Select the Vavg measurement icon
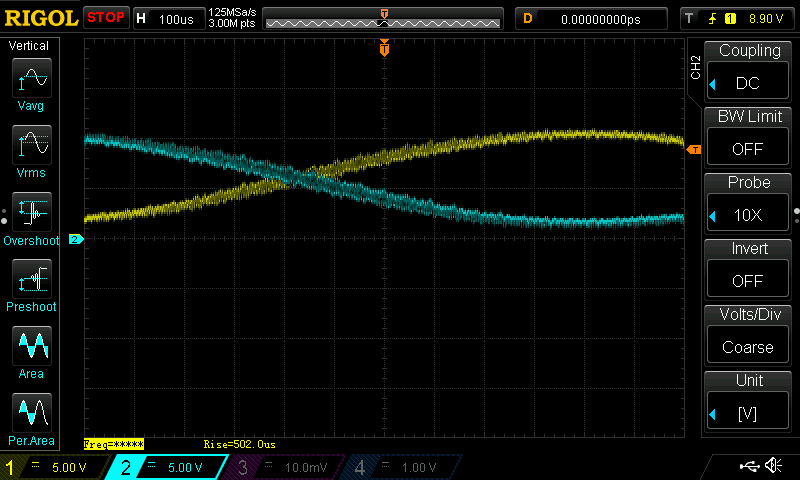Image resolution: width=800 pixels, height=480 pixels. coord(32,78)
